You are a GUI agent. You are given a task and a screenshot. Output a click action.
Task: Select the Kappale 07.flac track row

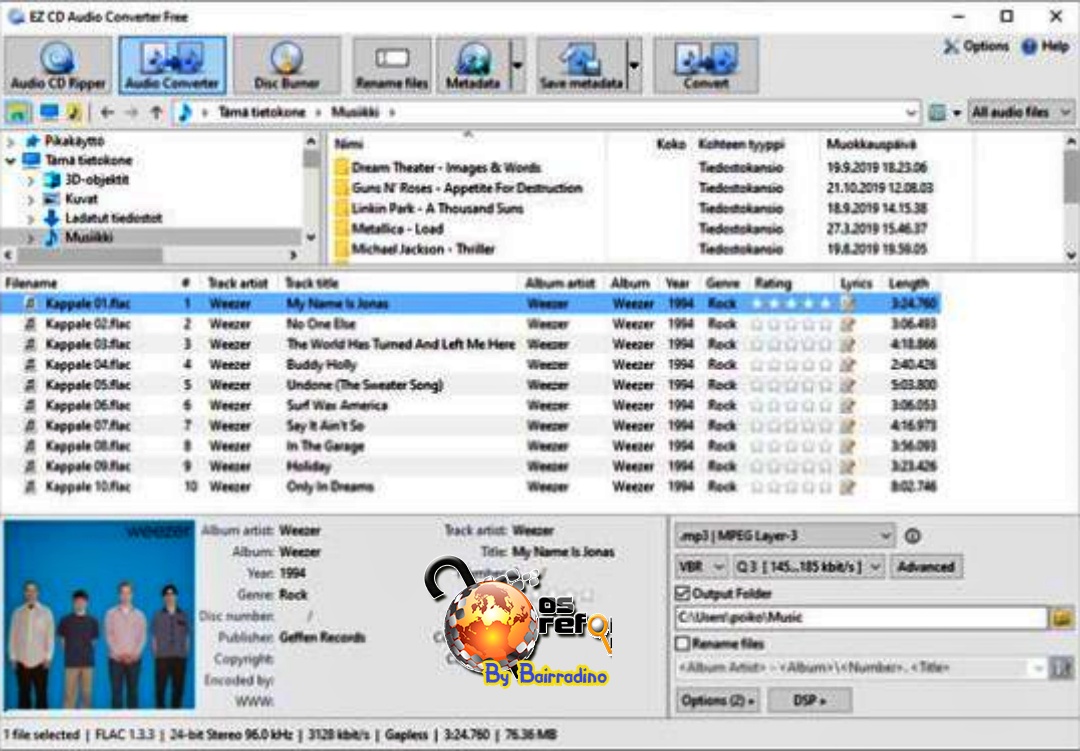click(471, 425)
